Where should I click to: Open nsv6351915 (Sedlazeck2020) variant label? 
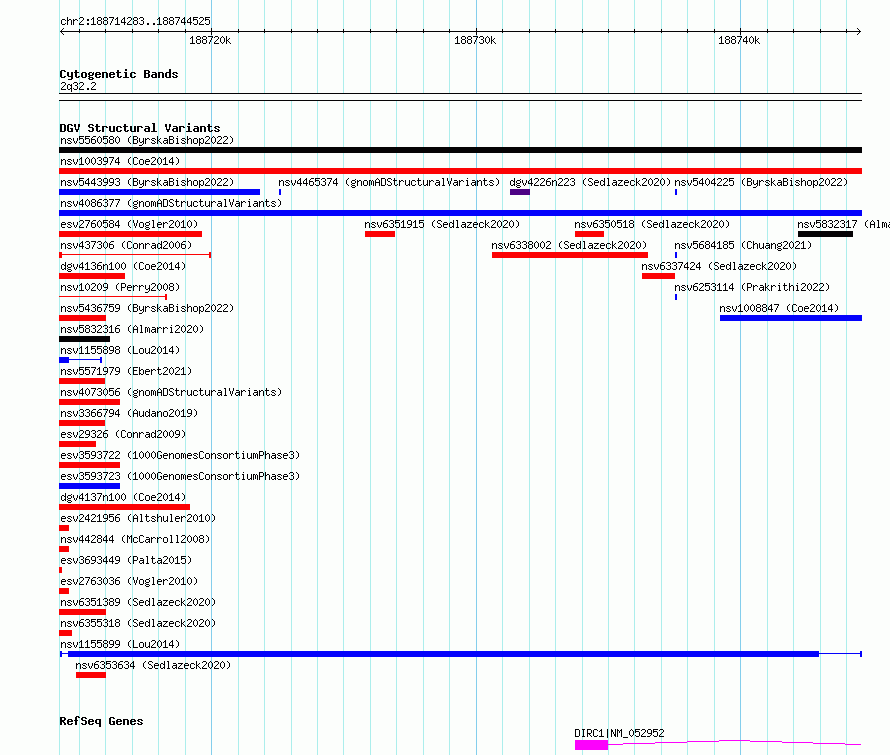pos(442,224)
